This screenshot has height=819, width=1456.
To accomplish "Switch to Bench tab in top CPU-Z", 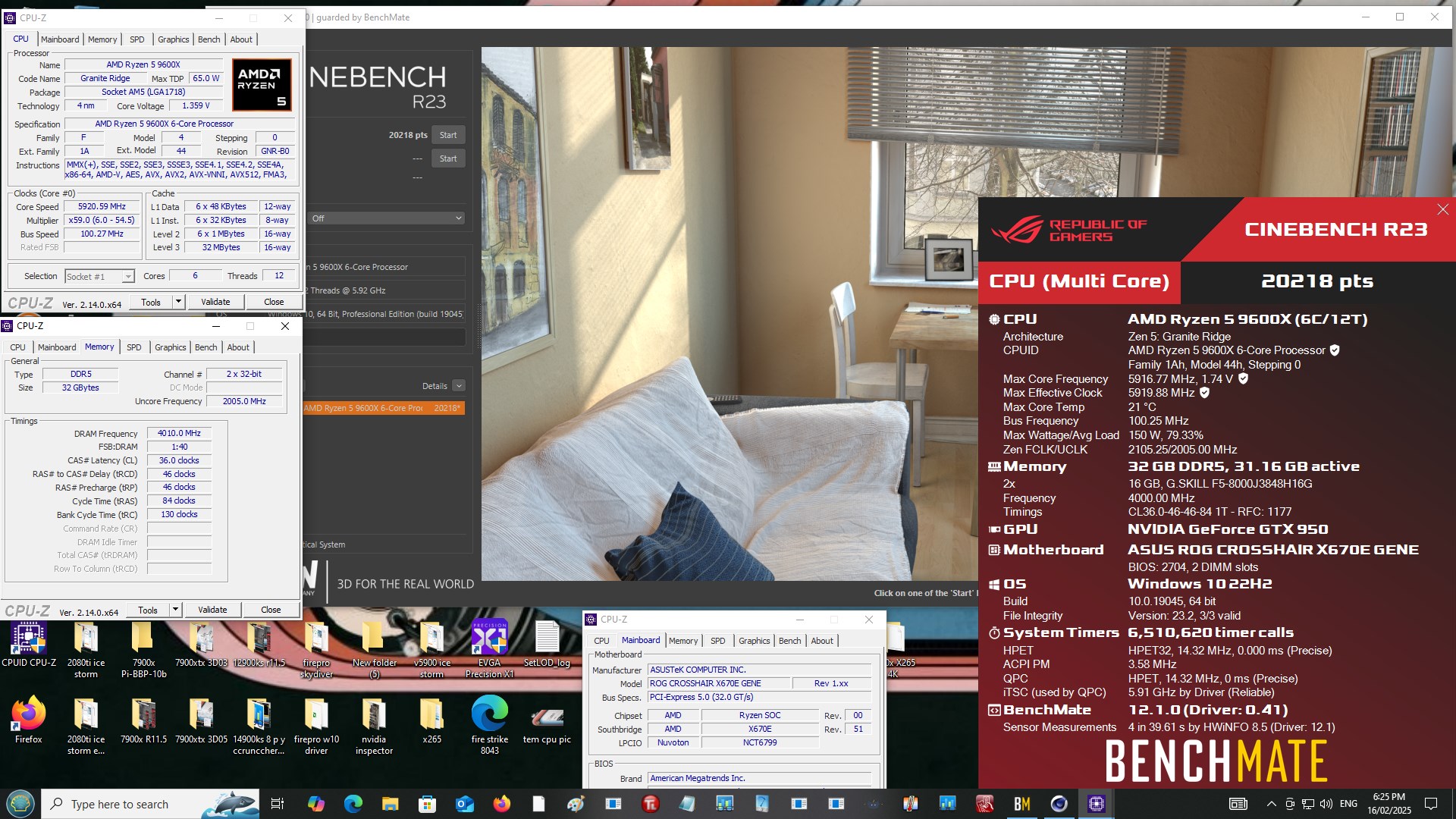I will pos(209,39).
